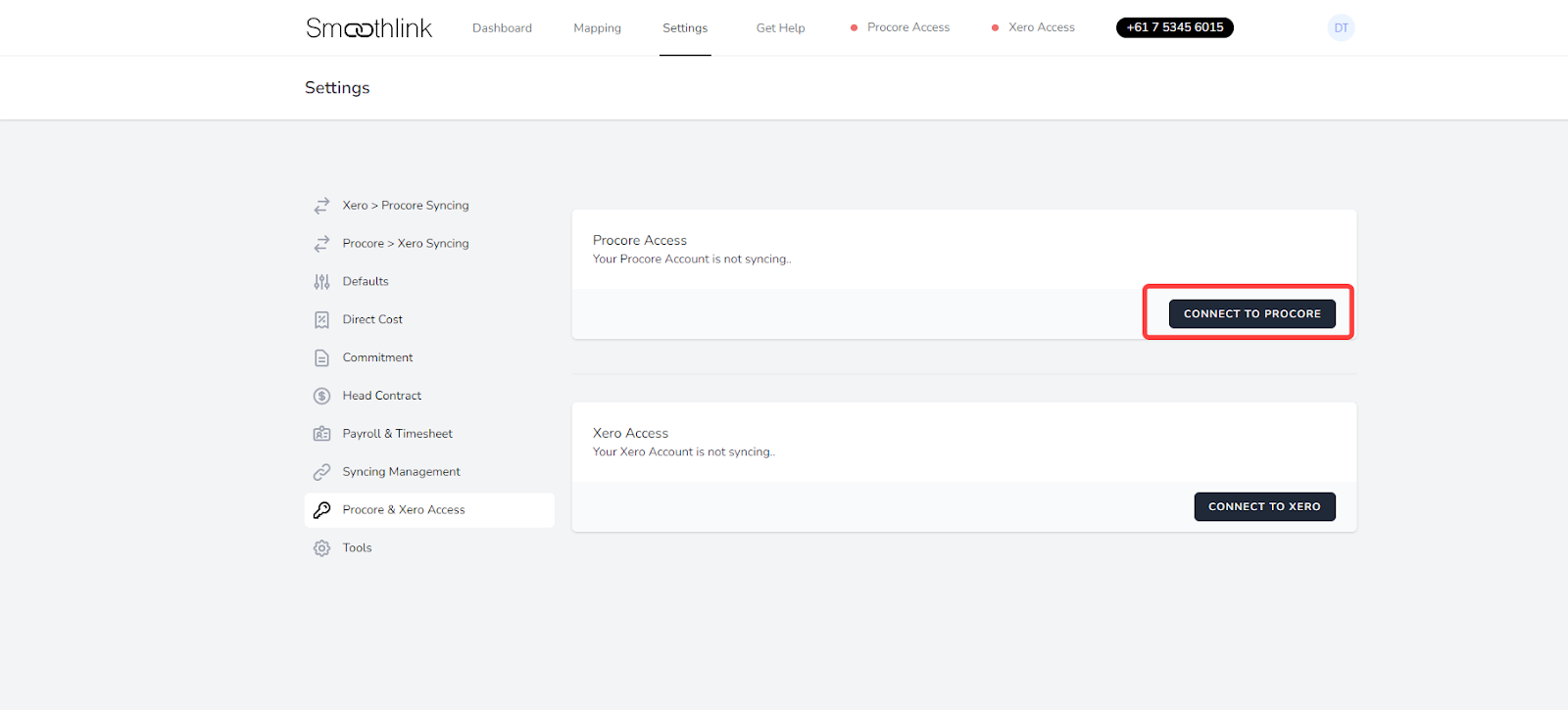Open the Dashboard tab
Viewport: 1568px width, 710px height.
click(x=502, y=27)
